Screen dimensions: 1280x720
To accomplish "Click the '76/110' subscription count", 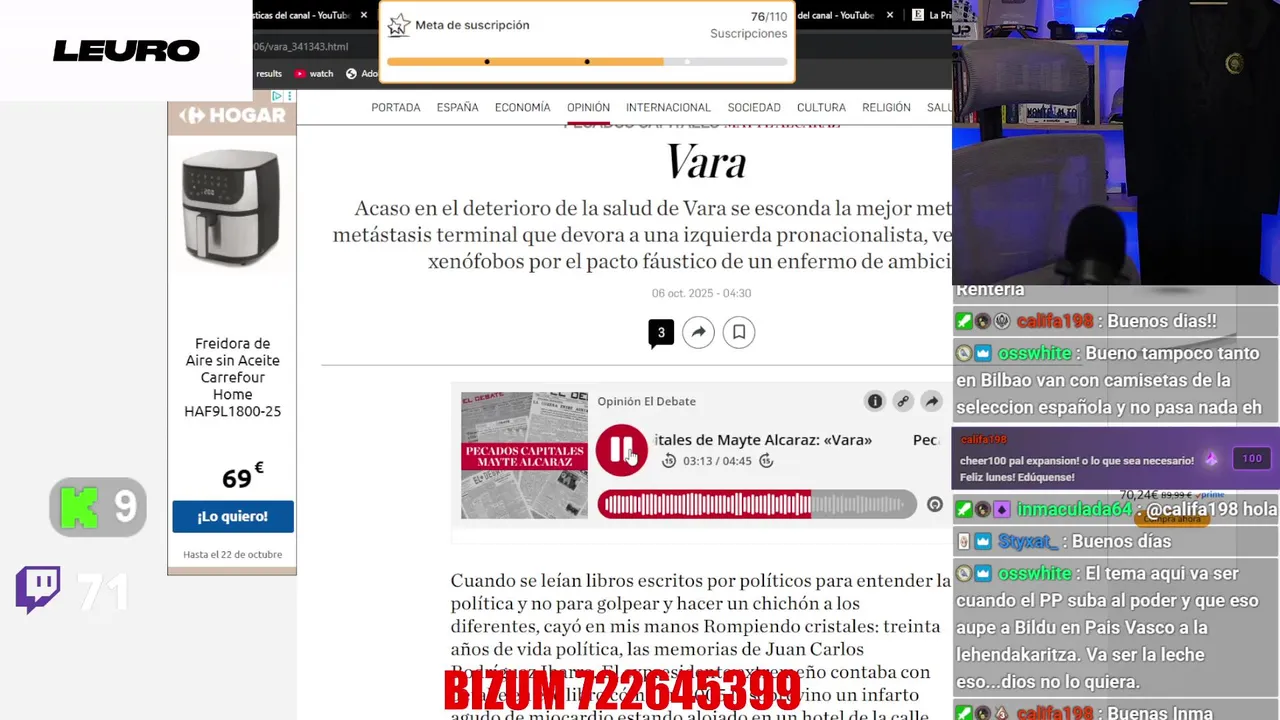I will (x=768, y=16).
